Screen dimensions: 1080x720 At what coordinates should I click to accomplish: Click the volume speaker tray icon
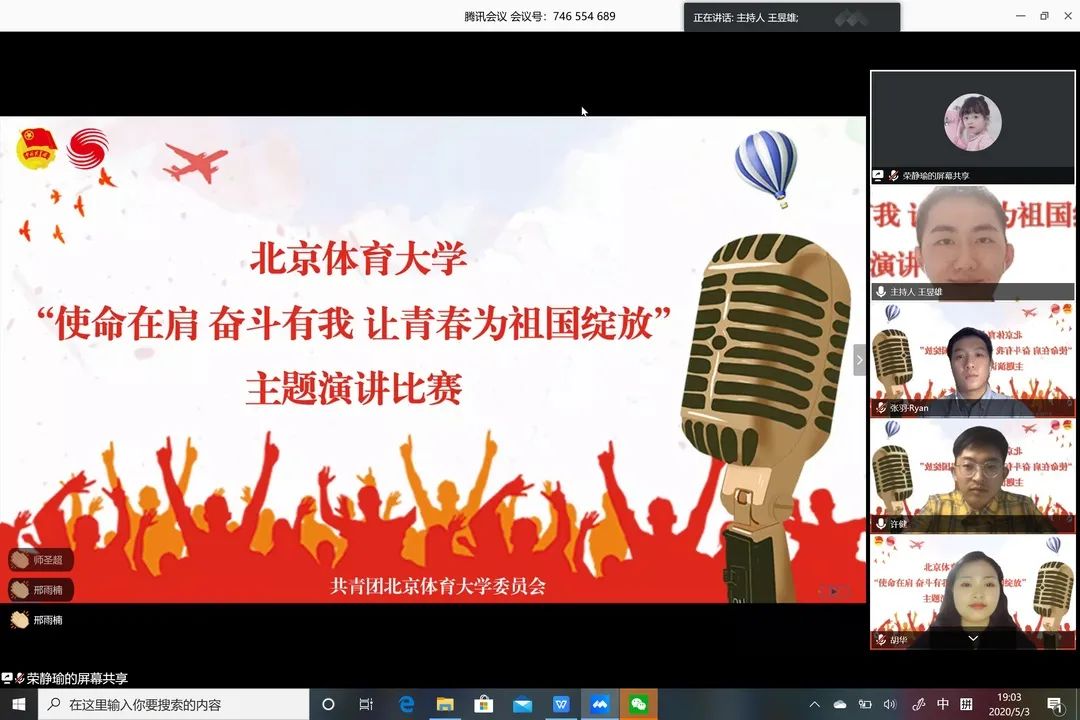pyautogui.click(x=890, y=704)
